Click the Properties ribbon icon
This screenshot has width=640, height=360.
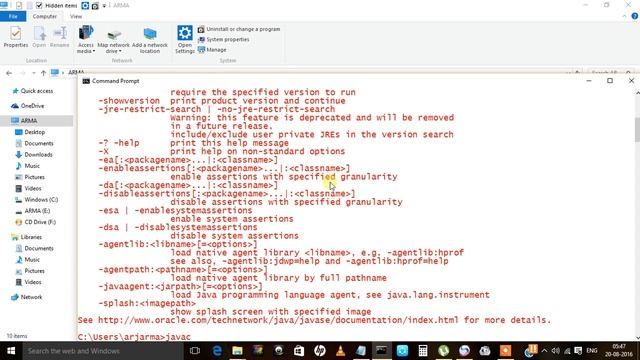tap(16, 37)
